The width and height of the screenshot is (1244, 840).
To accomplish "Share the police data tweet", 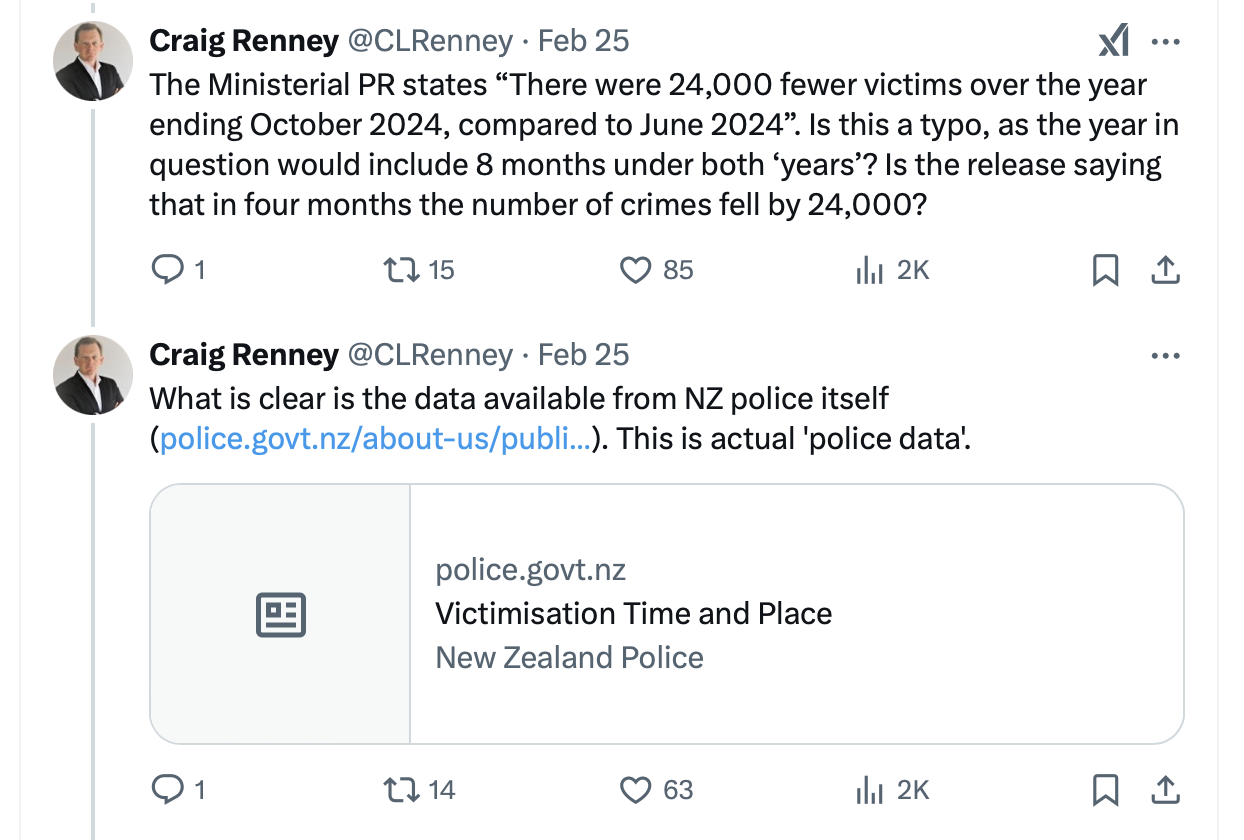I will tap(1166, 790).
